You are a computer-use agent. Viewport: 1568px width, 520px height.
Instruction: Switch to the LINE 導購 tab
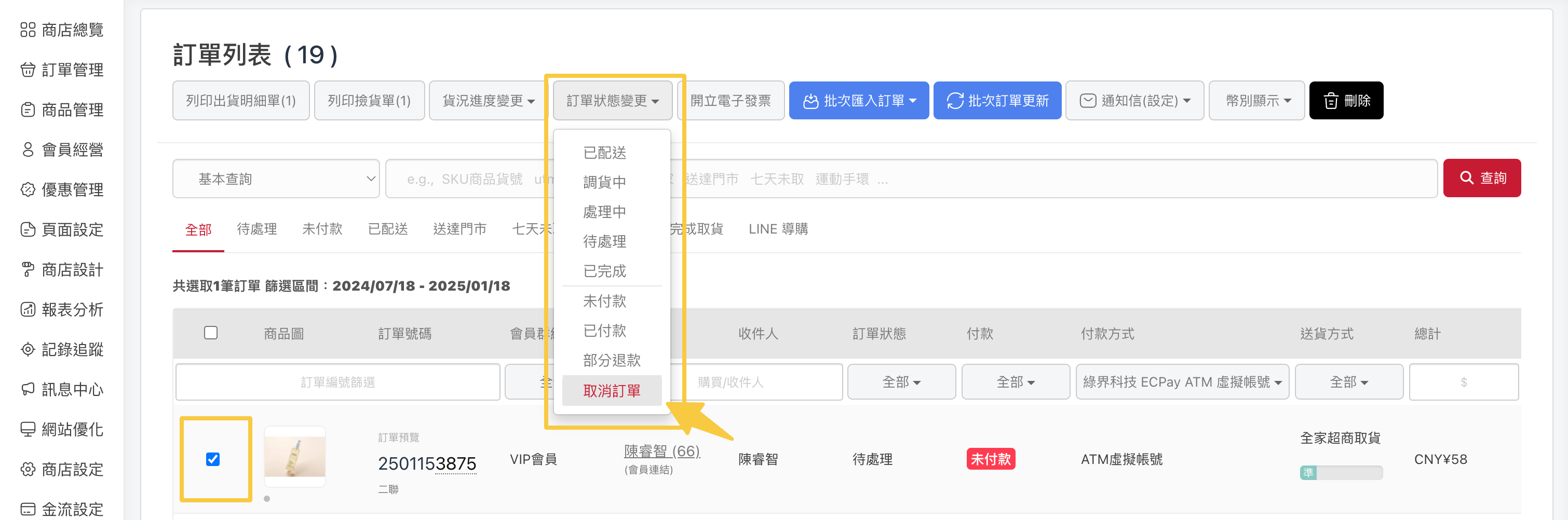click(778, 229)
